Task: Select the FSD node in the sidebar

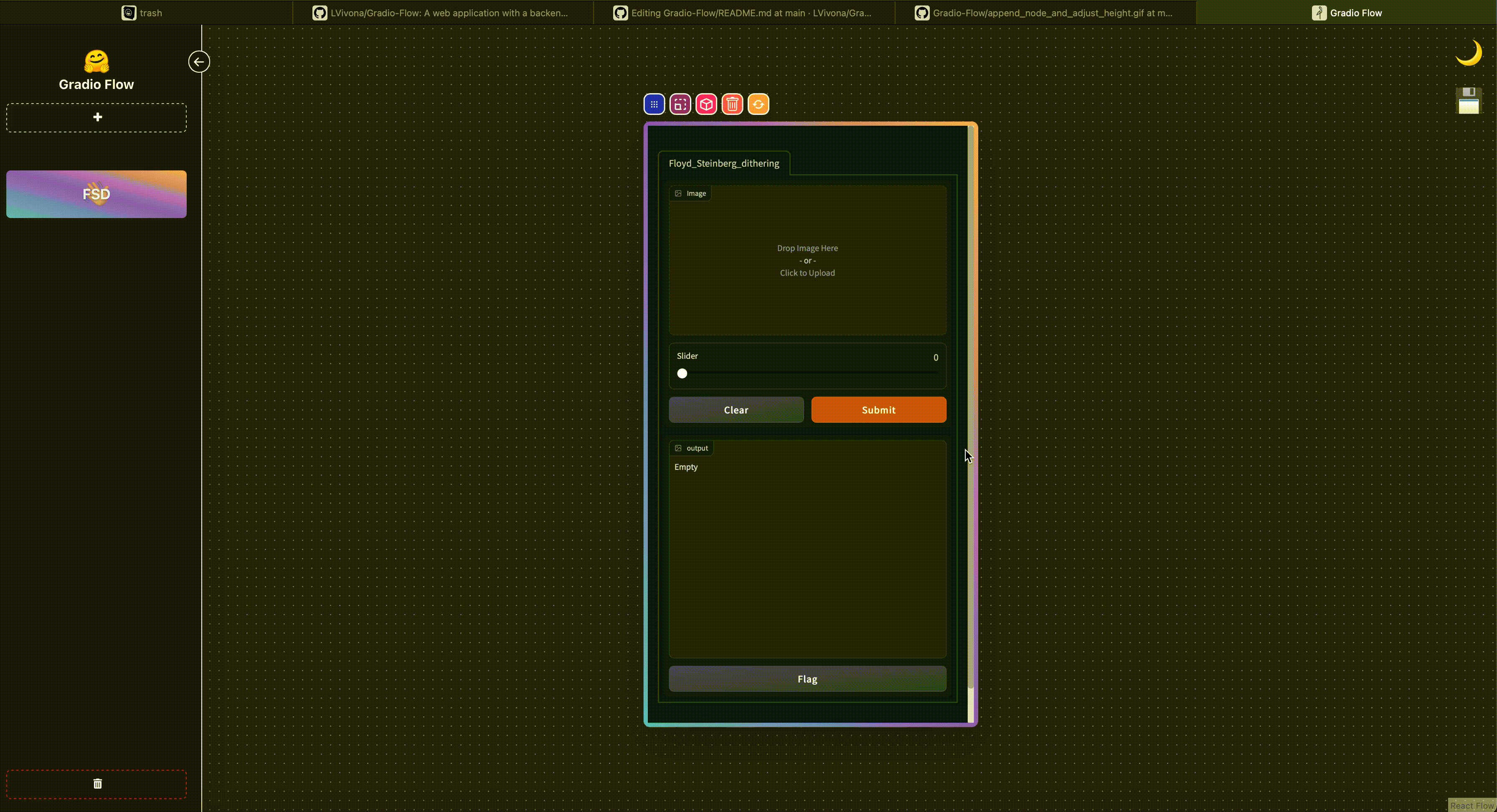Action: point(96,194)
